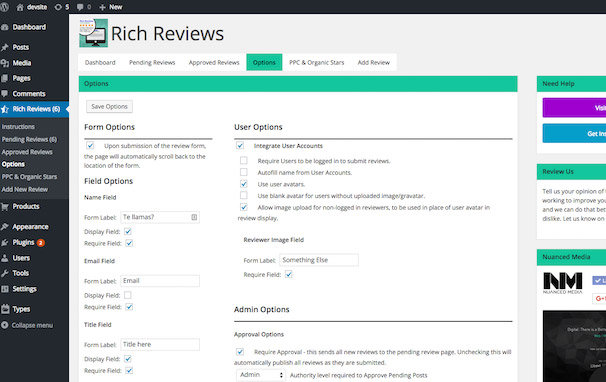Toggle scroll back to form checkbox
The width and height of the screenshot is (606, 382).
point(90,145)
